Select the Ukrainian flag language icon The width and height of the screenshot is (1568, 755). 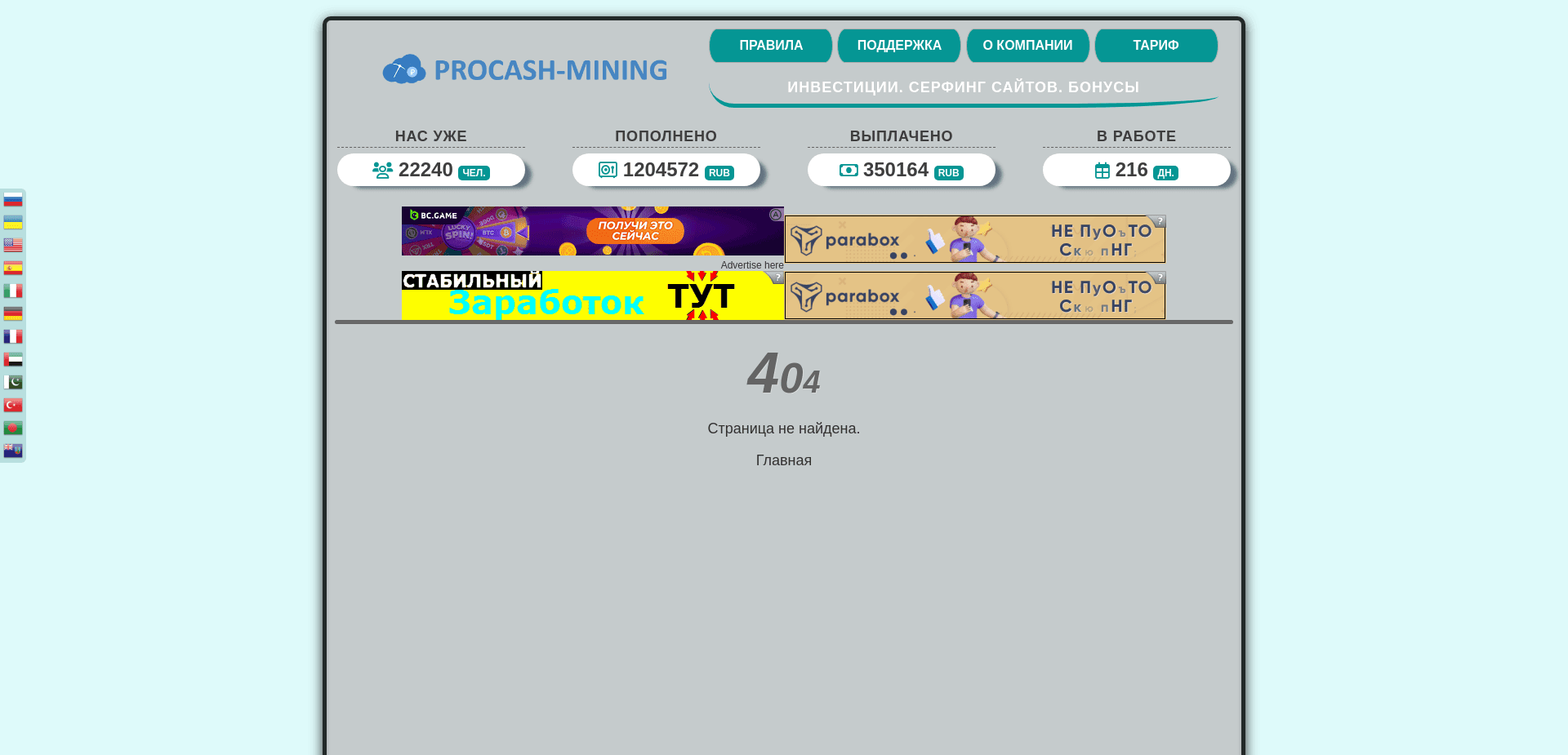click(13, 221)
